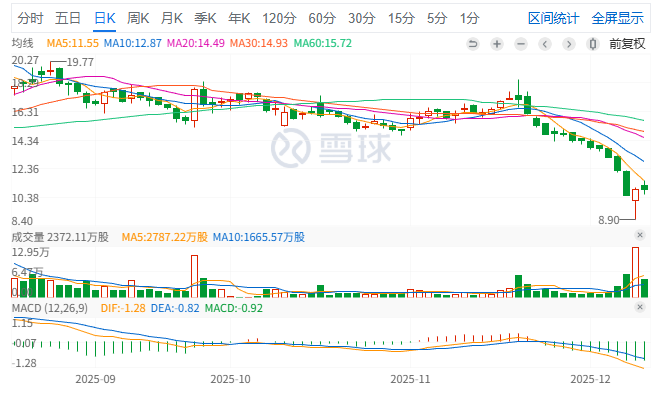
Task: Switch to the 5分 chart
Action: (437, 18)
